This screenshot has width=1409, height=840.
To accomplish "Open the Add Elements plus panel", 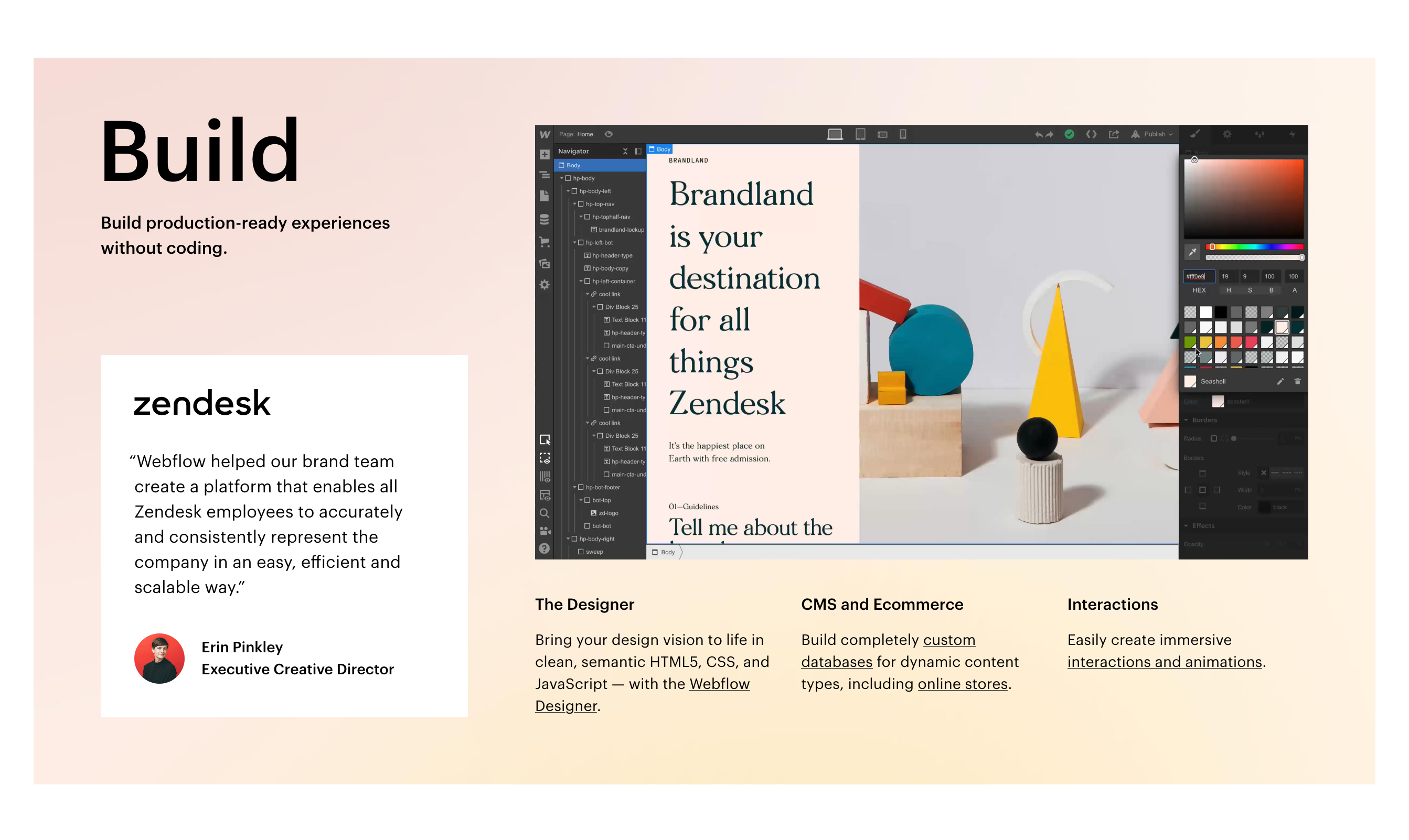I will (x=544, y=155).
